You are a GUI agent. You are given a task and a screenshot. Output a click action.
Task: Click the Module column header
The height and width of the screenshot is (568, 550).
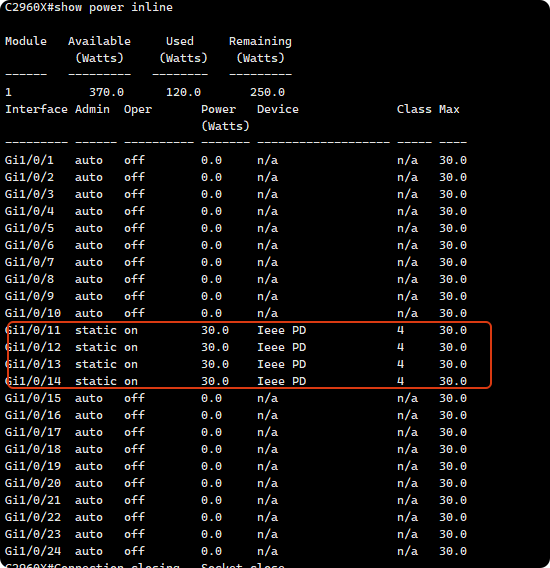point(26,41)
